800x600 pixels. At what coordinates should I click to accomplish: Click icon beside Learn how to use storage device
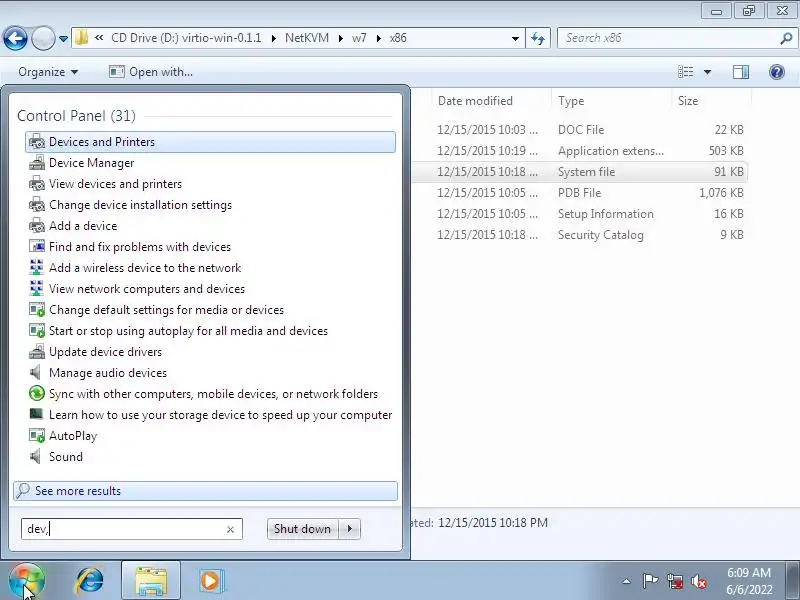pos(37,414)
